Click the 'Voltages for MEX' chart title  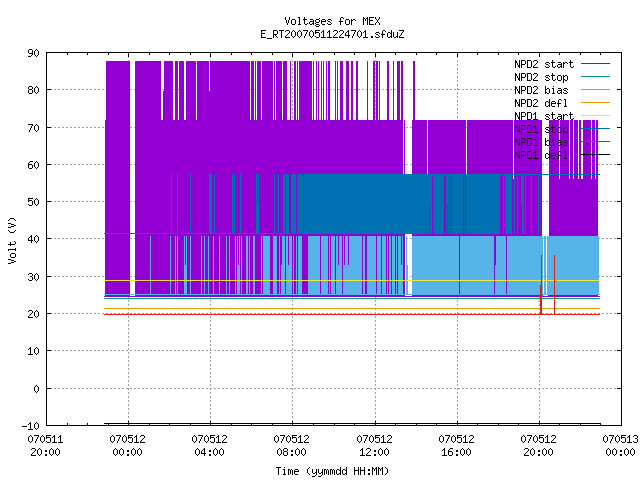[x=332, y=21]
